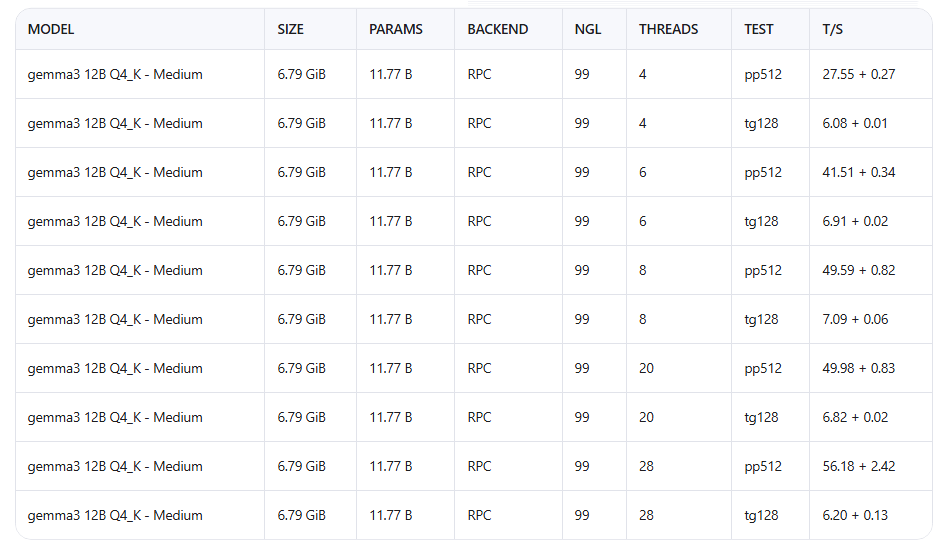The height and width of the screenshot is (545, 947).
Task: Click the T/S column header
Action: pos(833,29)
